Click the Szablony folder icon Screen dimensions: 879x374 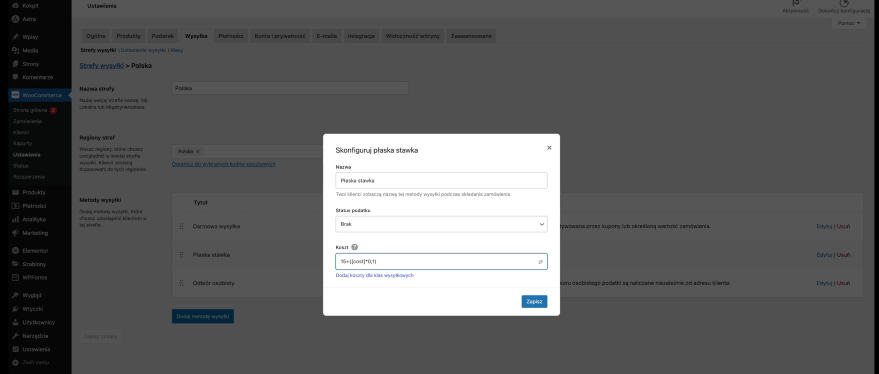tap(16, 264)
